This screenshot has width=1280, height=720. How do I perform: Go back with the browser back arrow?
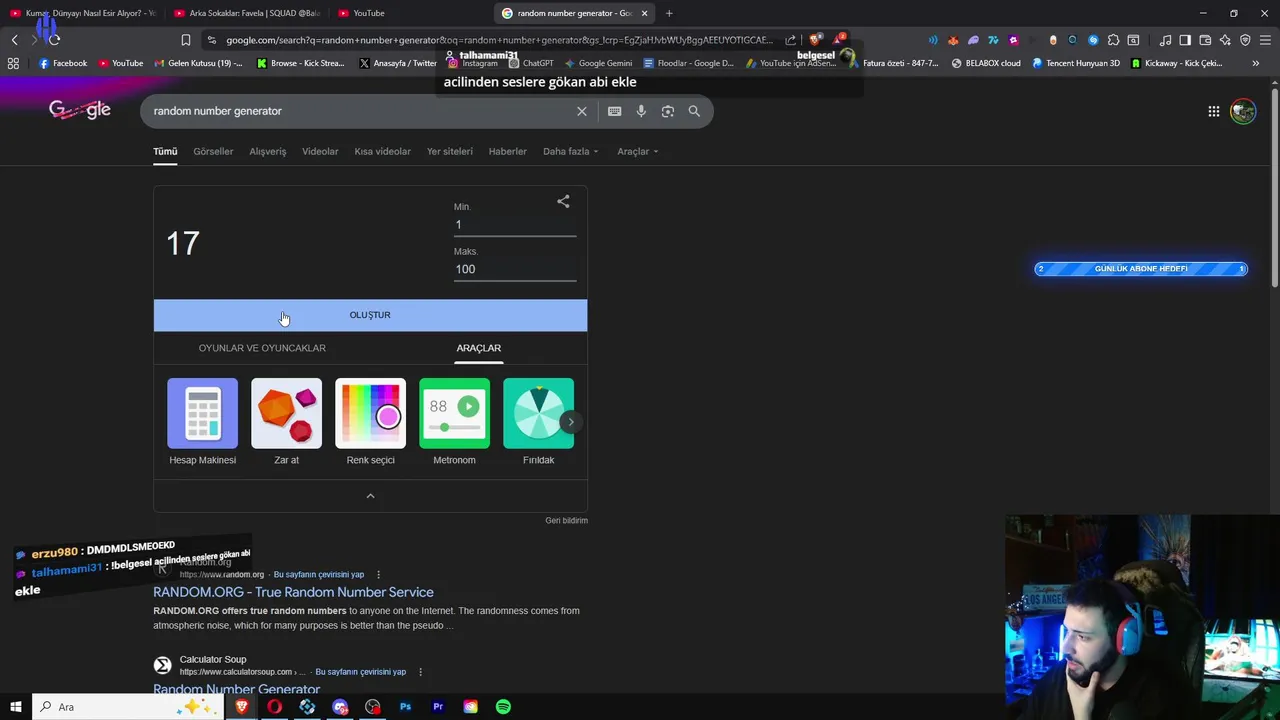click(14, 40)
